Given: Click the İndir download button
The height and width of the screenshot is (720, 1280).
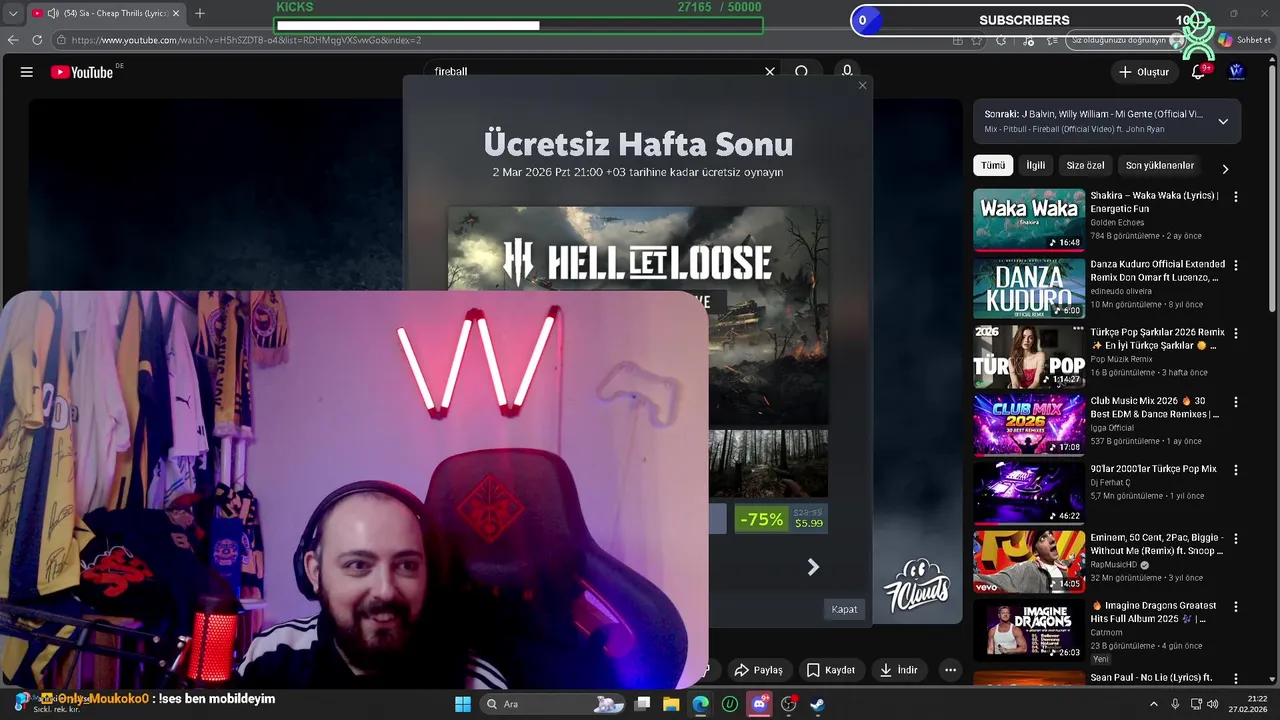Looking at the screenshot, I should (x=899, y=670).
